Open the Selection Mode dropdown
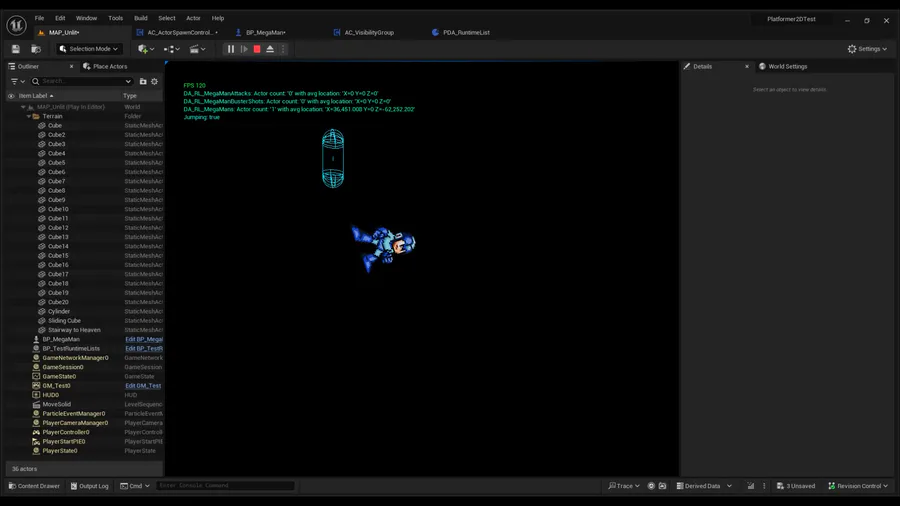The width and height of the screenshot is (900, 506). tap(89, 49)
